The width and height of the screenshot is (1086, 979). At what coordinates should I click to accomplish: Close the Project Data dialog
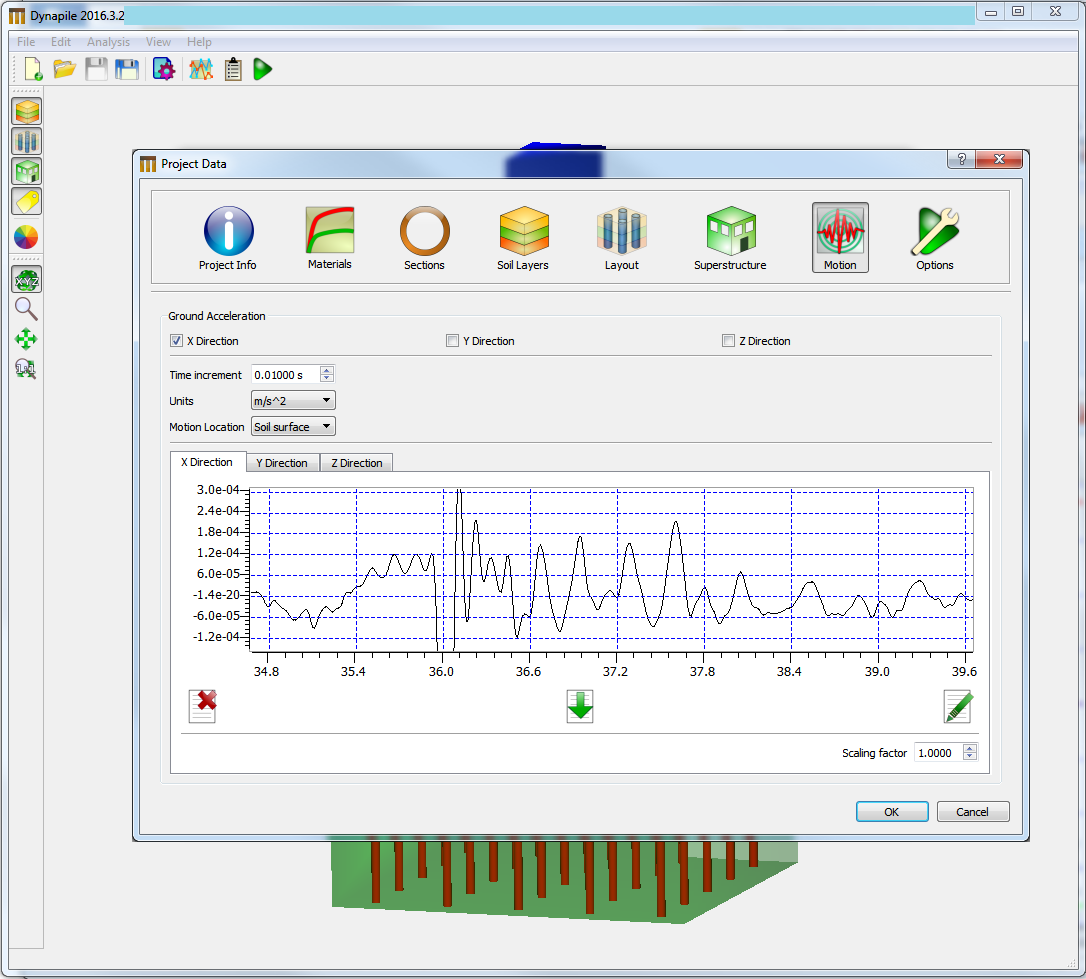click(x=999, y=159)
